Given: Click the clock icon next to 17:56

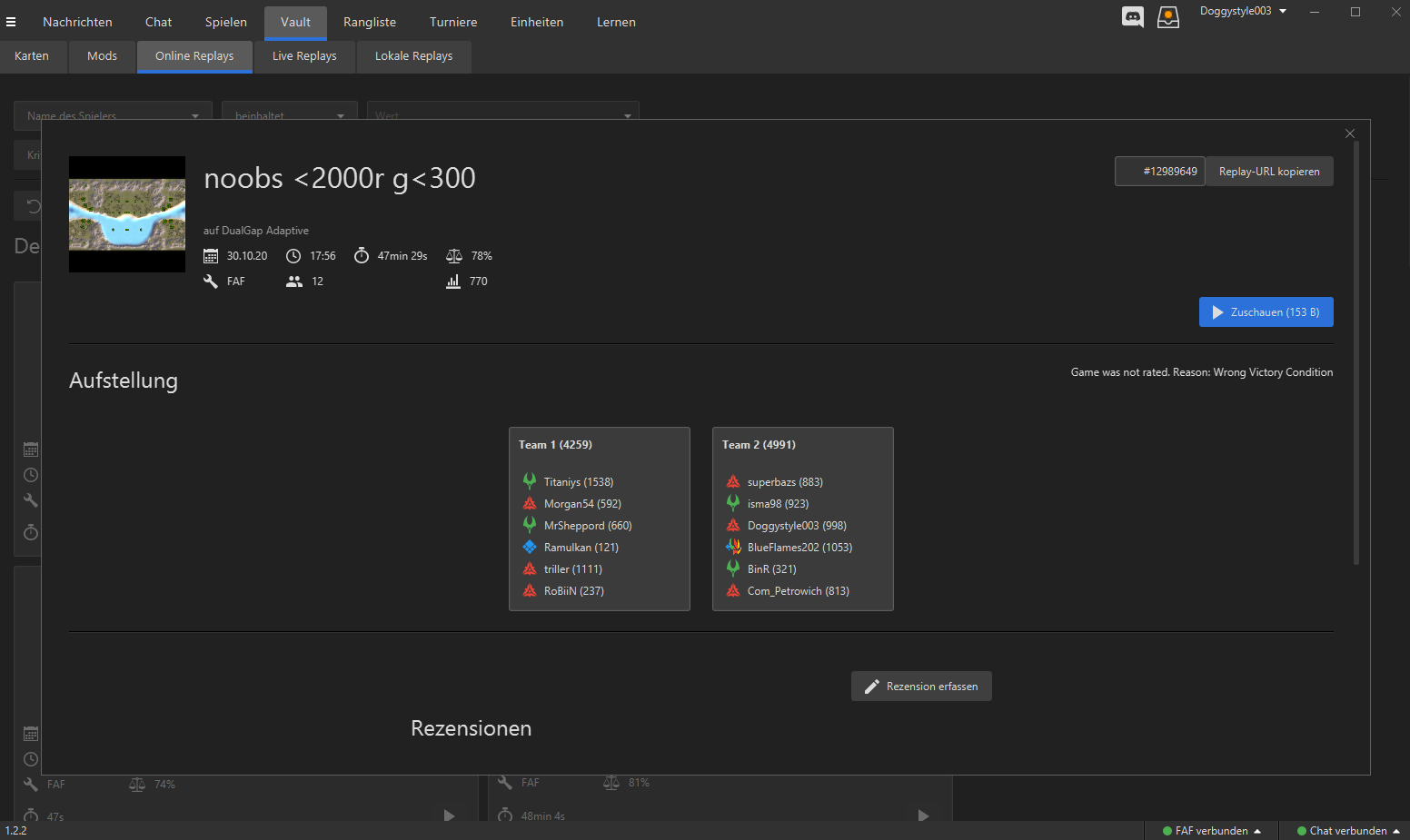Looking at the screenshot, I should point(293,256).
